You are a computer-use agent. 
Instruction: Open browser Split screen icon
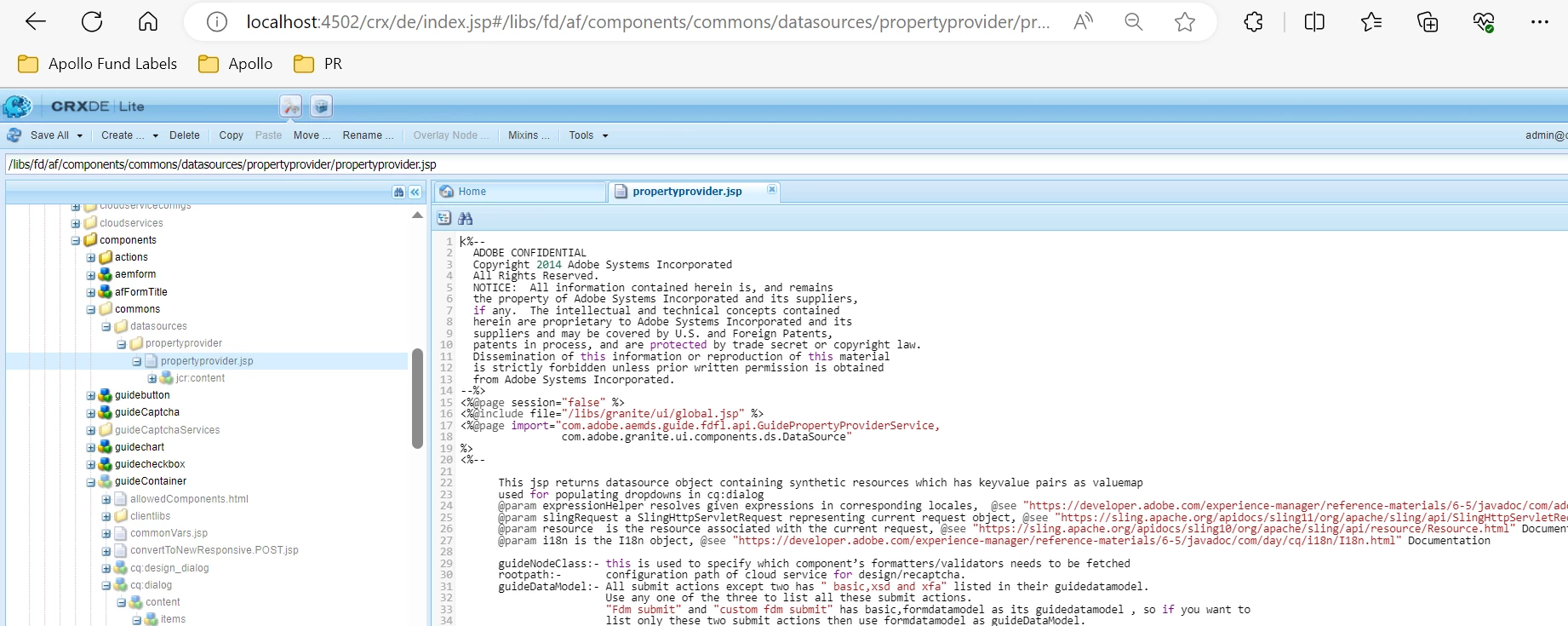1314,22
